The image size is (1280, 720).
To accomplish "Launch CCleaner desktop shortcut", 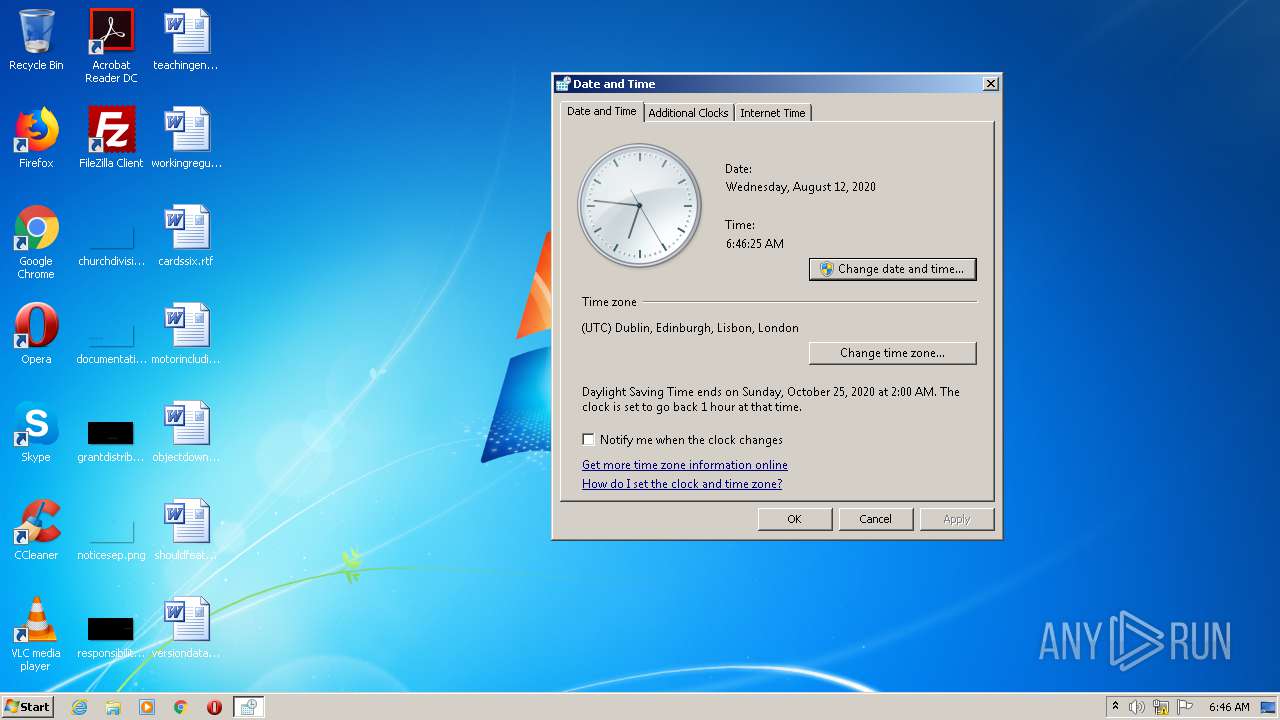I will pos(36,530).
